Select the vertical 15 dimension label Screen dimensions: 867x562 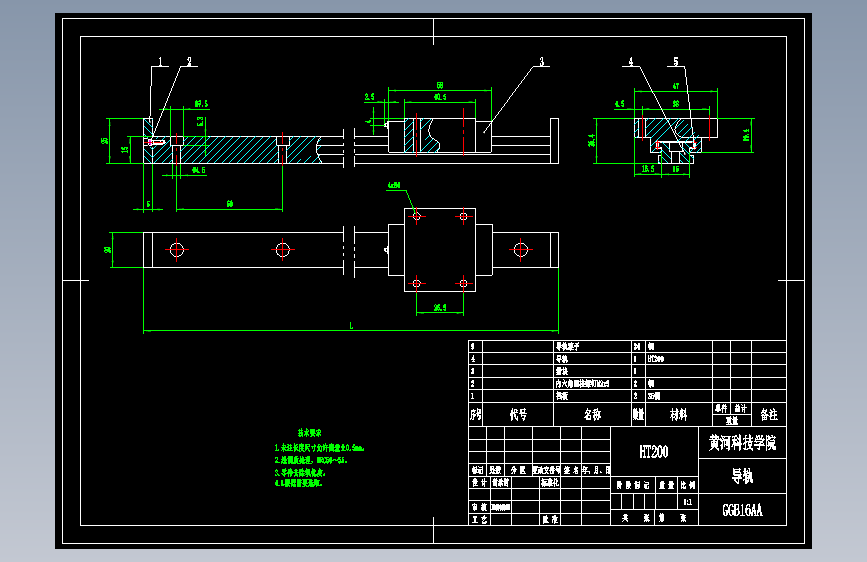[125, 149]
